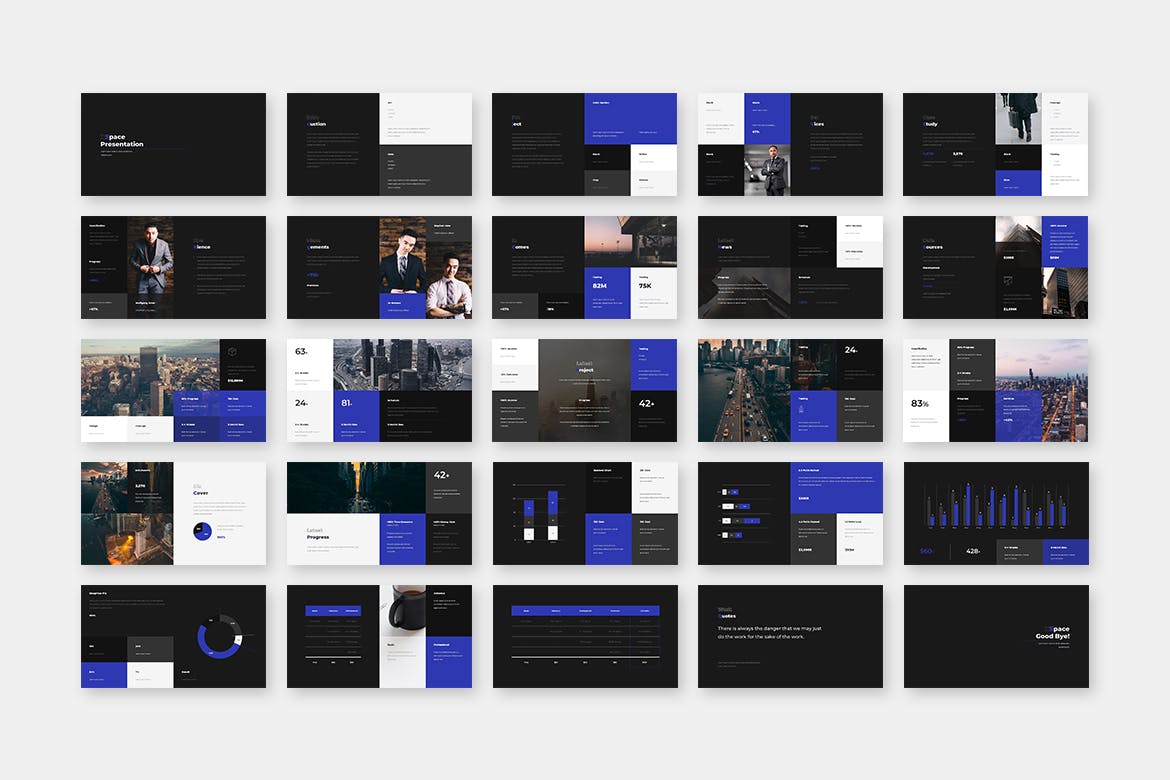1170x780 pixels.
Task: Select the slide with the blue donut chart
Action: click(x=173, y=636)
